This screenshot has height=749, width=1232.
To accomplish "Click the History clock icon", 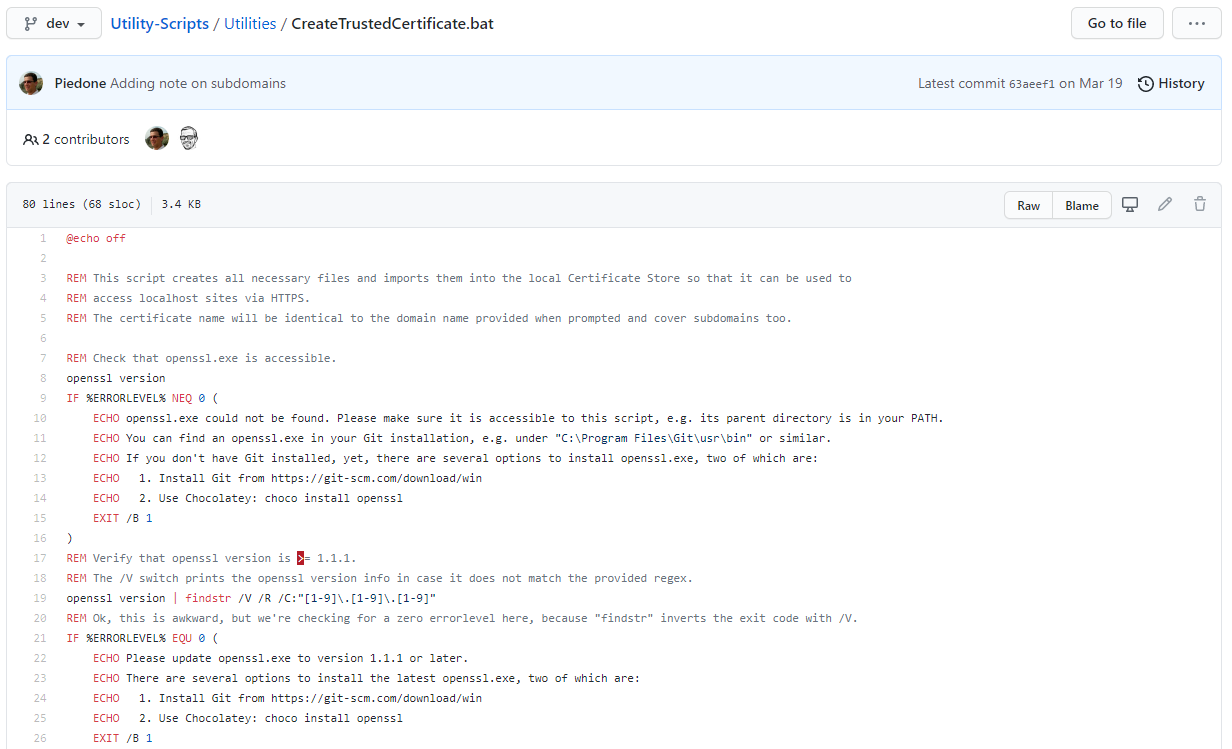I will tap(1146, 84).
